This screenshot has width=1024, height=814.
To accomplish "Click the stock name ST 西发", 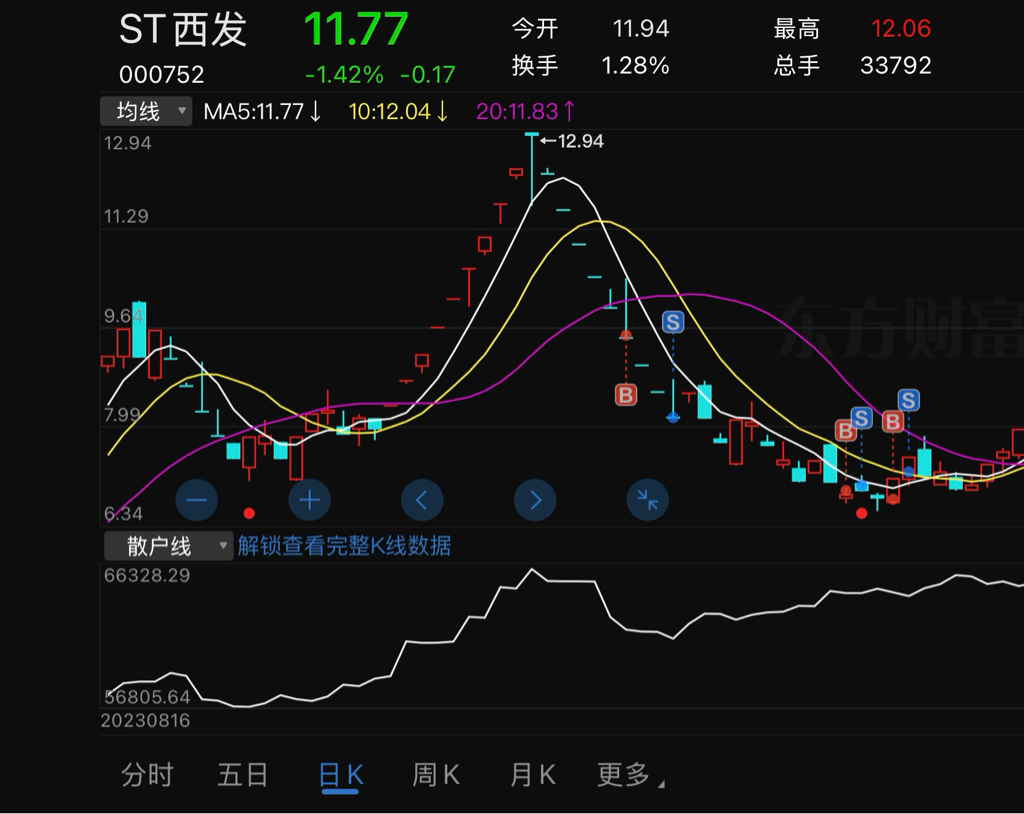I will coord(184,29).
